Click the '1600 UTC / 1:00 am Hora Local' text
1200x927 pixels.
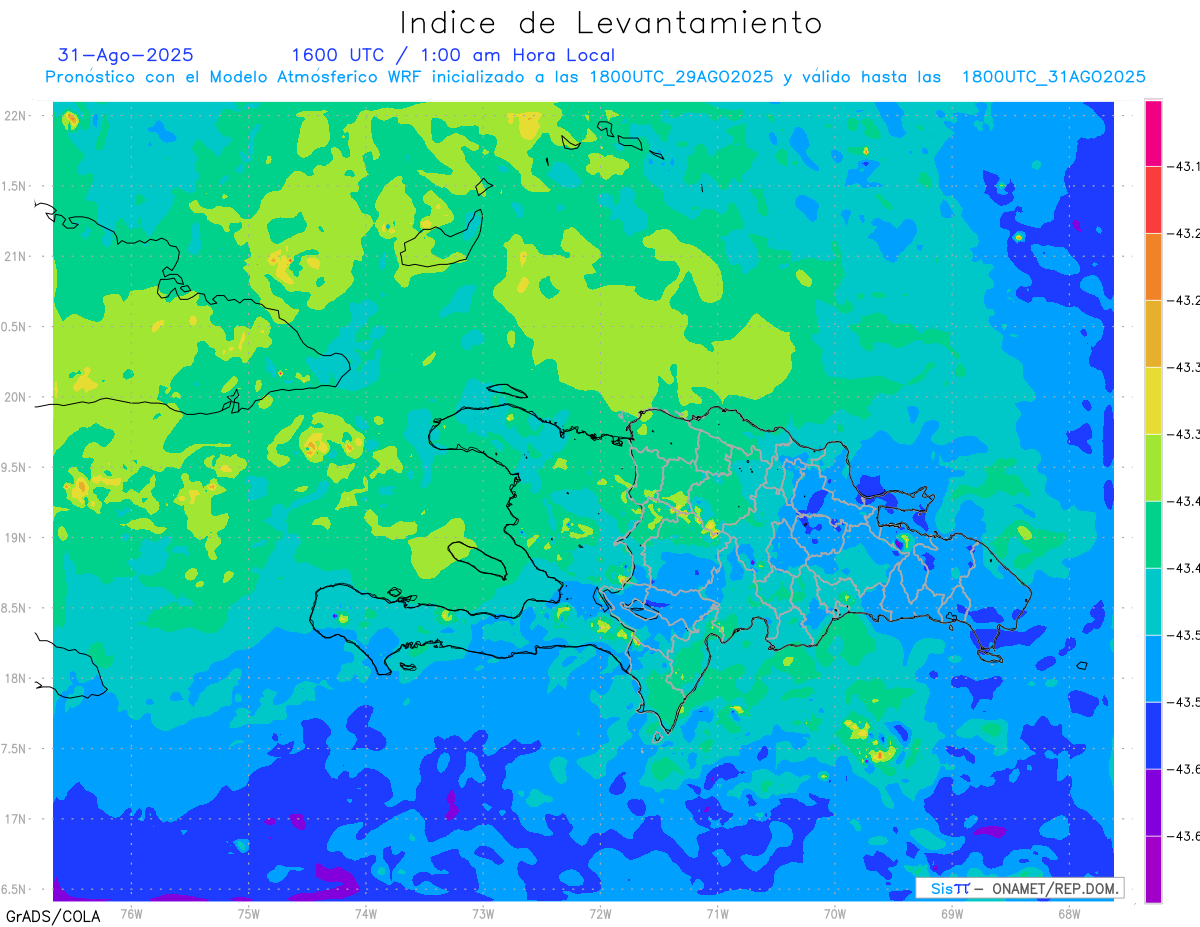click(x=453, y=55)
